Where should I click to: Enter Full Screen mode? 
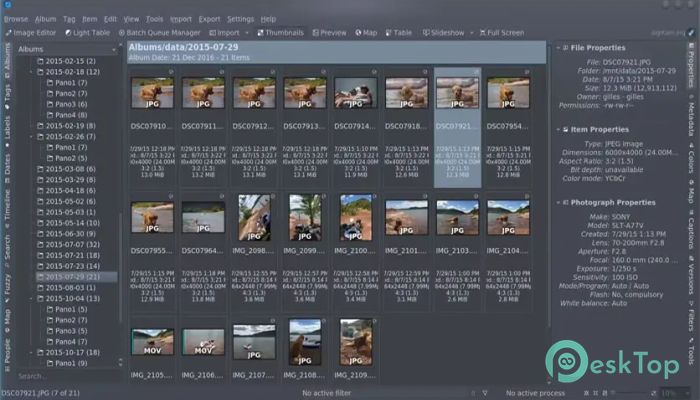point(502,33)
